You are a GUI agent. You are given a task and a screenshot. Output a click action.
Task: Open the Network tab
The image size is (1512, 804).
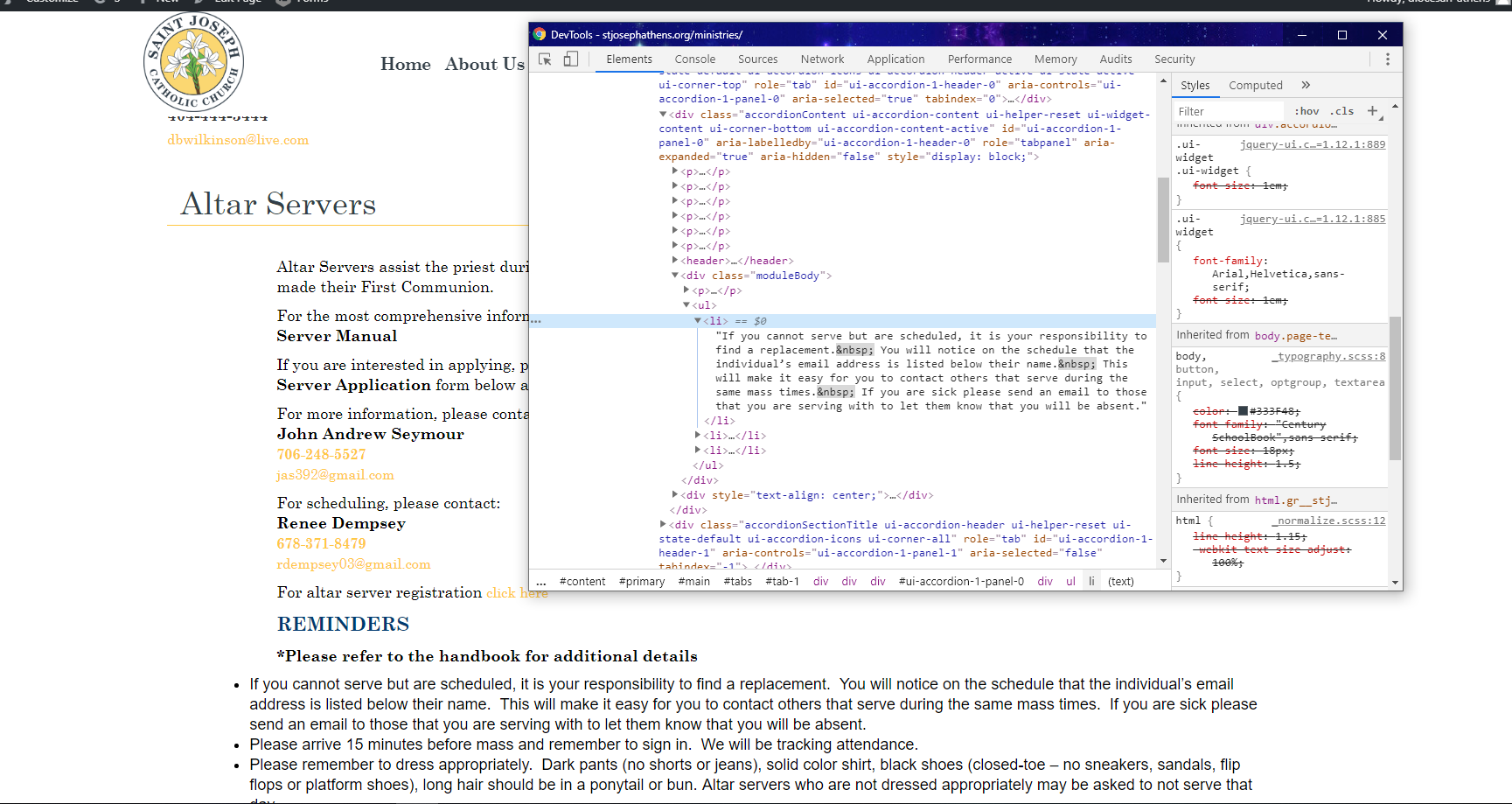coord(822,59)
